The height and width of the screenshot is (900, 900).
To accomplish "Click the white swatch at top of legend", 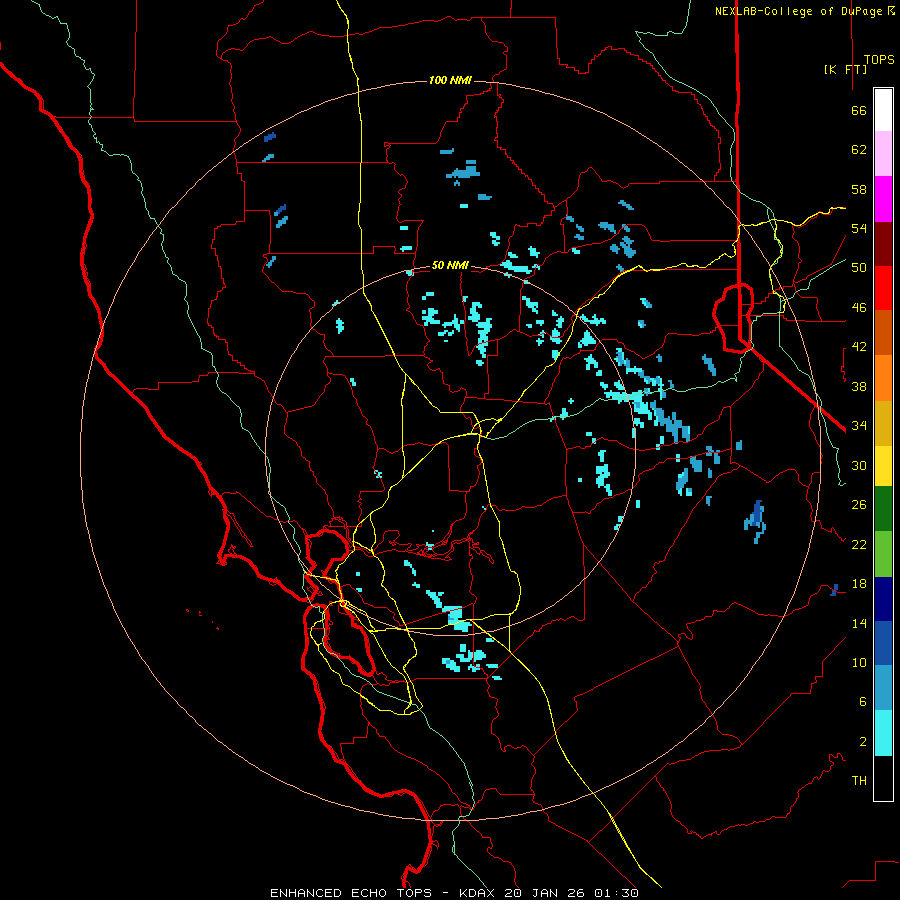I will tap(883, 110).
